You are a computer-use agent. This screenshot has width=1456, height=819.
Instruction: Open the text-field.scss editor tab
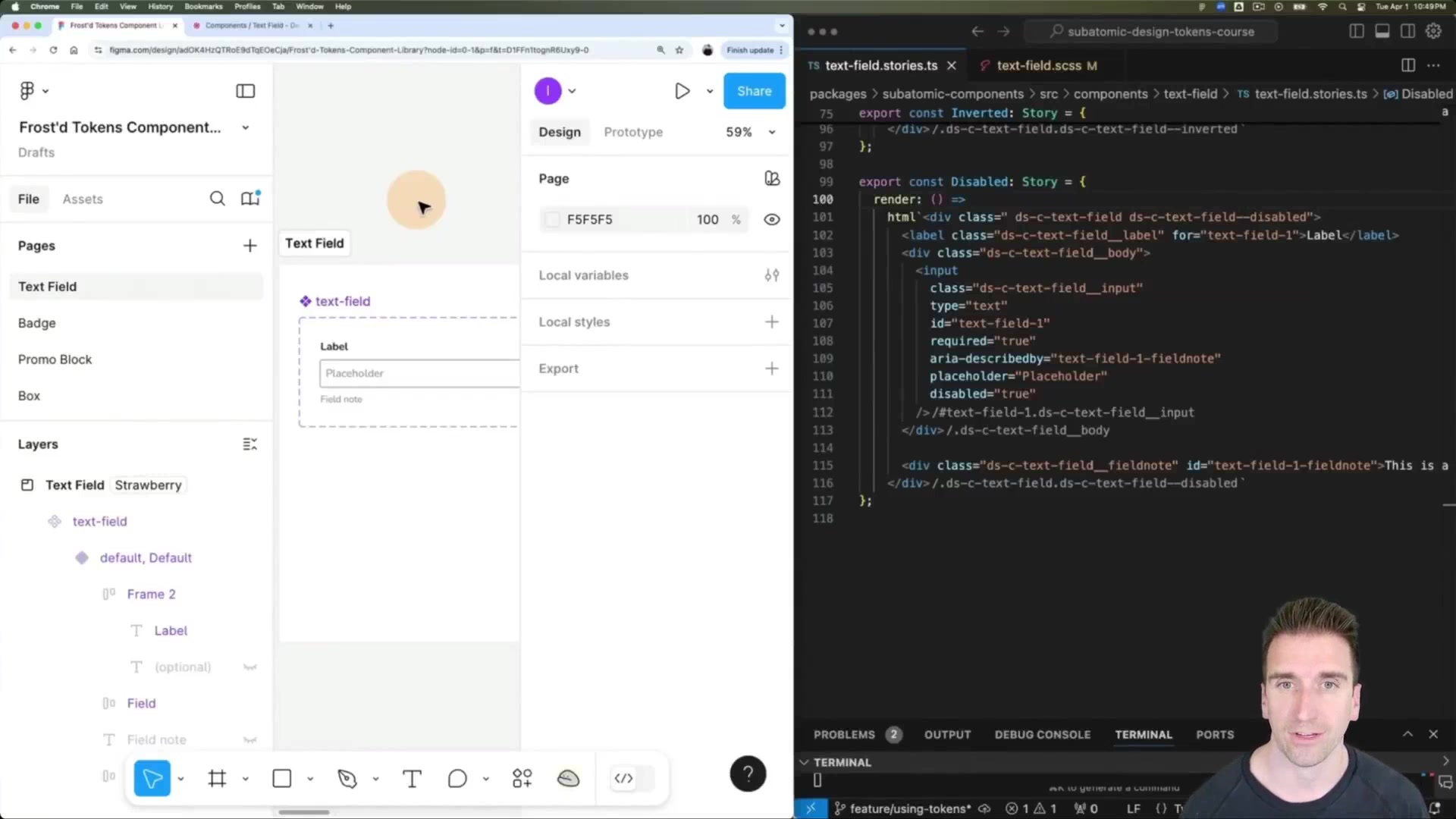(1039, 65)
